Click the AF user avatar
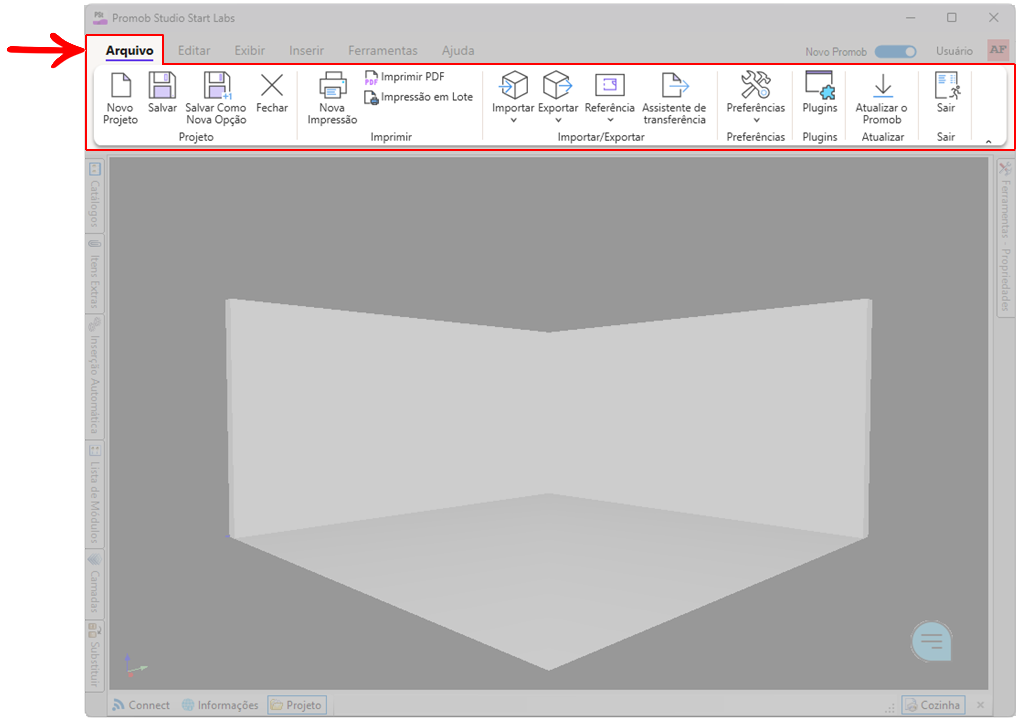This screenshot has width=1023, height=720. [998, 50]
